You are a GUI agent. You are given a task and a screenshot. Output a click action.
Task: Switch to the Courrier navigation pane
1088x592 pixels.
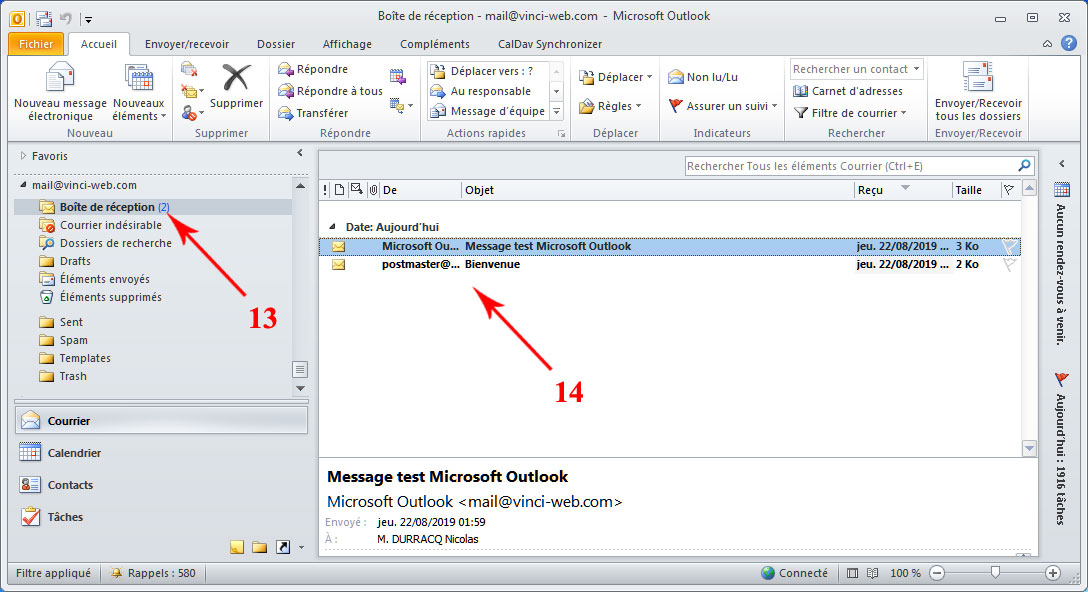[x=161, y=421]
